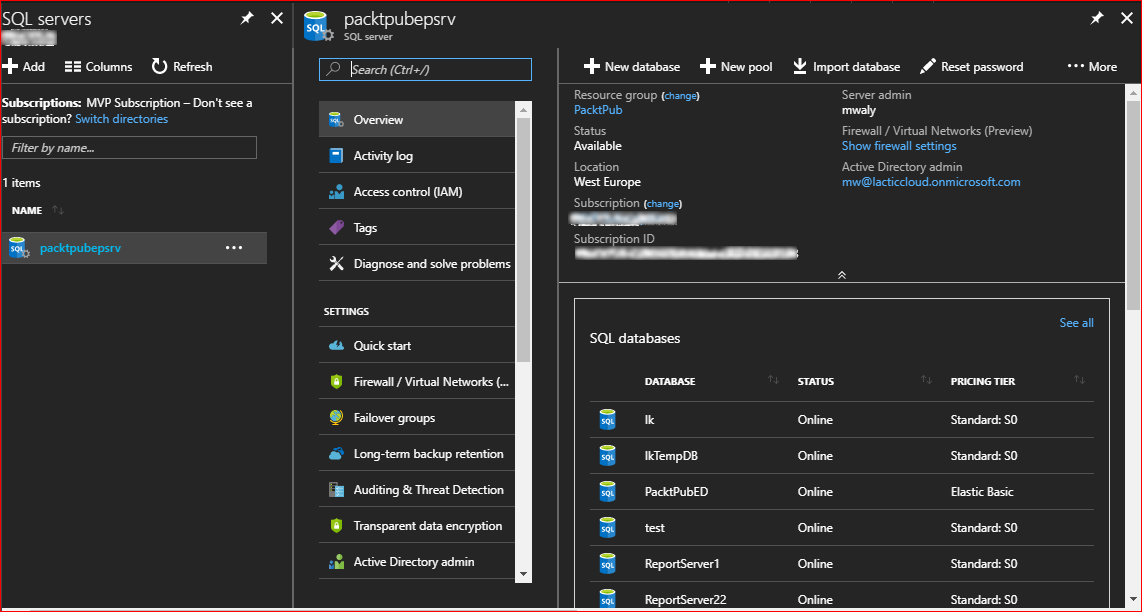The image size is (1142, 612).
Task: Open the PacktPubED database row
Action: point(841,492)
